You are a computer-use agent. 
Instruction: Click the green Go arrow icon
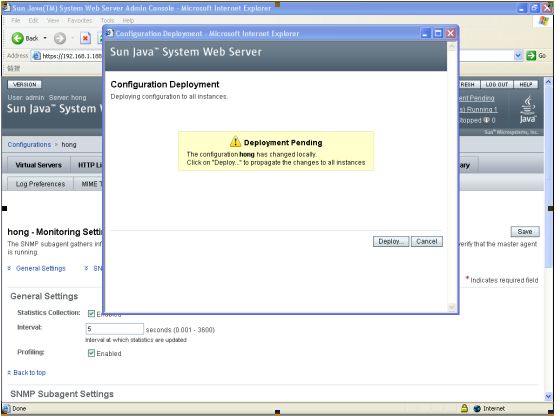(x=531, y=56)
